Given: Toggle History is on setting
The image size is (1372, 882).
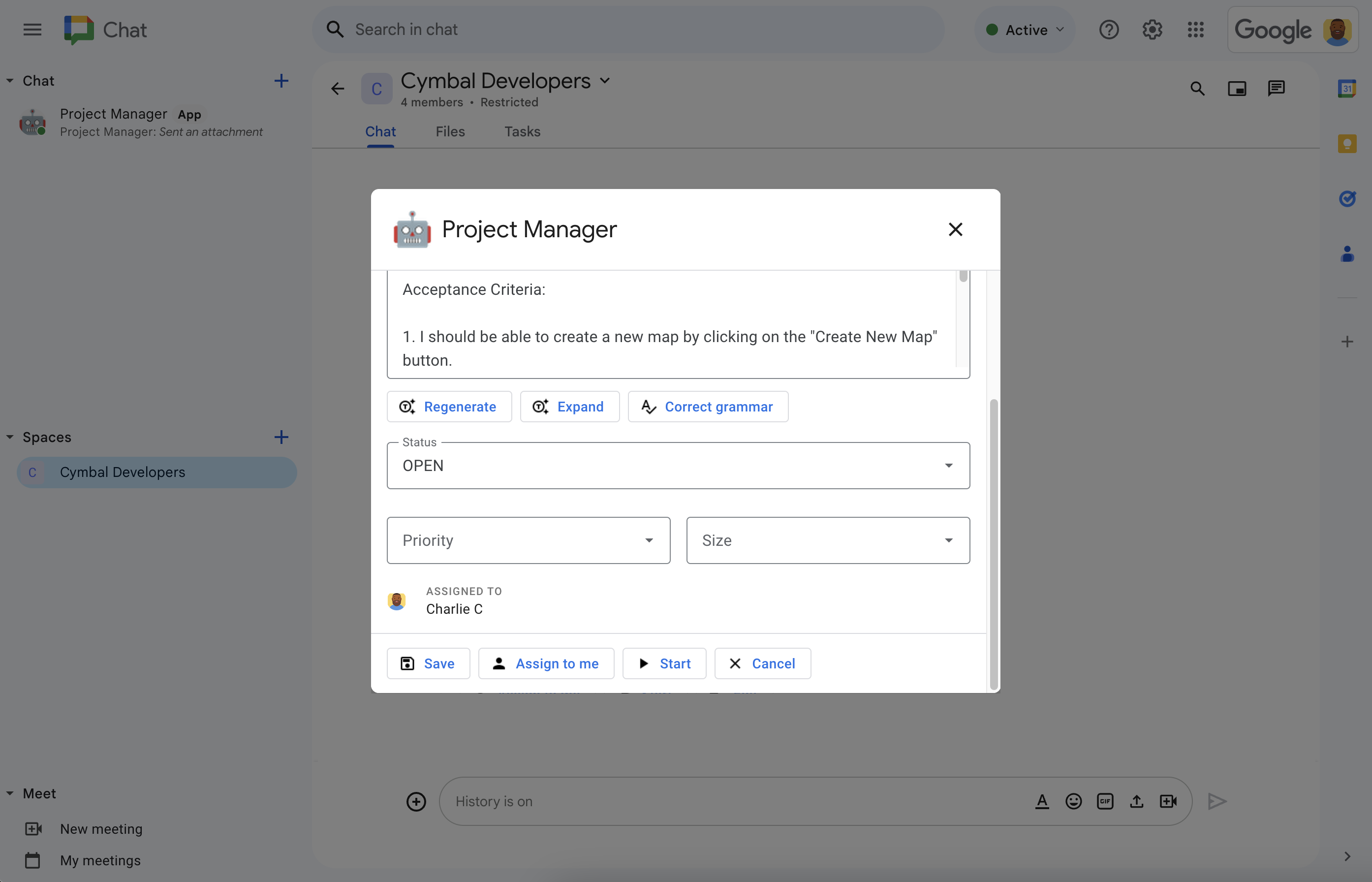Looking at the screenshot, I should (493, 801).
